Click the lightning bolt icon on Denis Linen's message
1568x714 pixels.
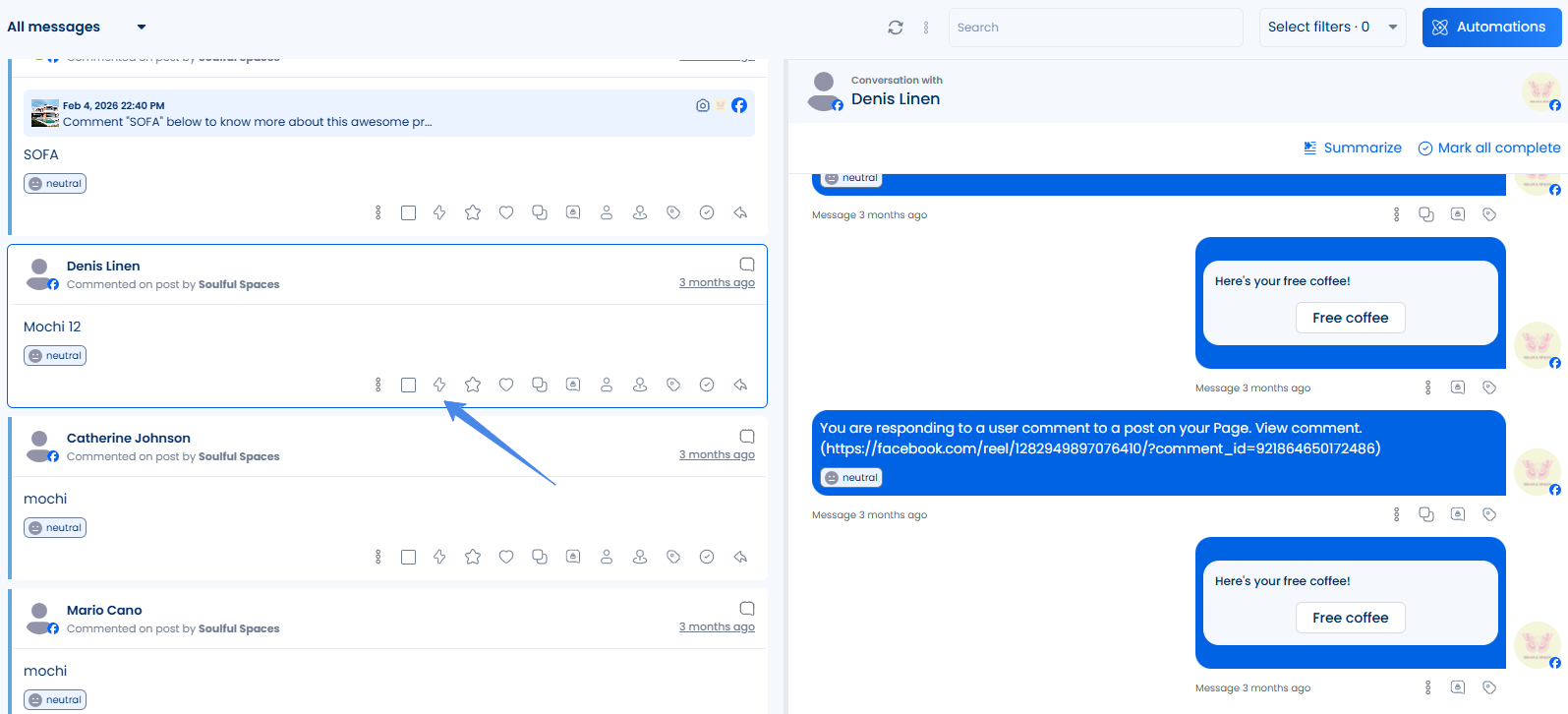click(x=439, y=385)
